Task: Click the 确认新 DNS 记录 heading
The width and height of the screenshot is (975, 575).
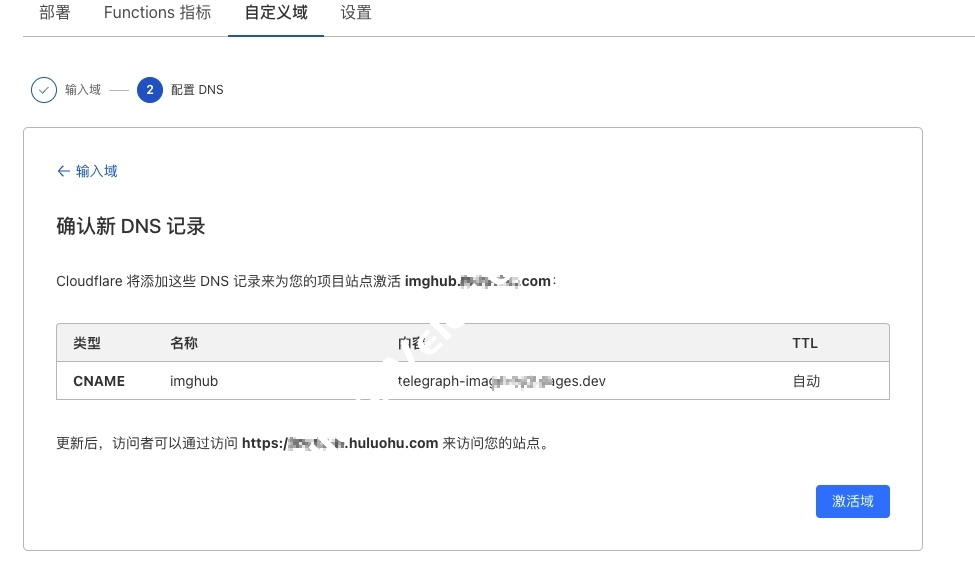Action: pyautogui.click(x=131, y=226)
